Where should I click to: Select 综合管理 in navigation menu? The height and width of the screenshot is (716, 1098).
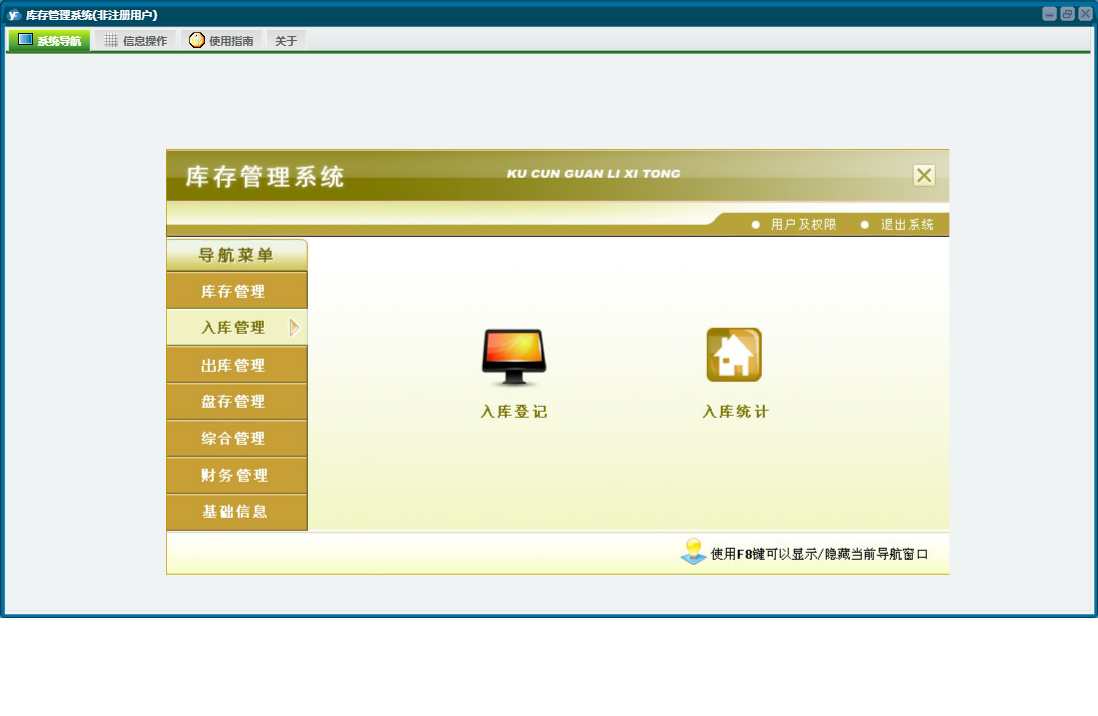(x=237, y=439)
